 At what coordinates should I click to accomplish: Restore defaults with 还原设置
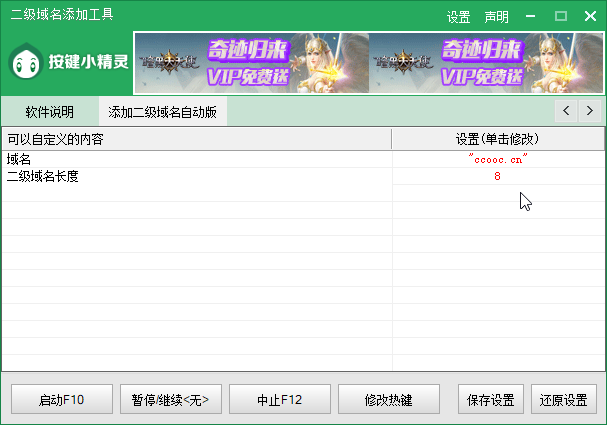click(x=563, y=400)
